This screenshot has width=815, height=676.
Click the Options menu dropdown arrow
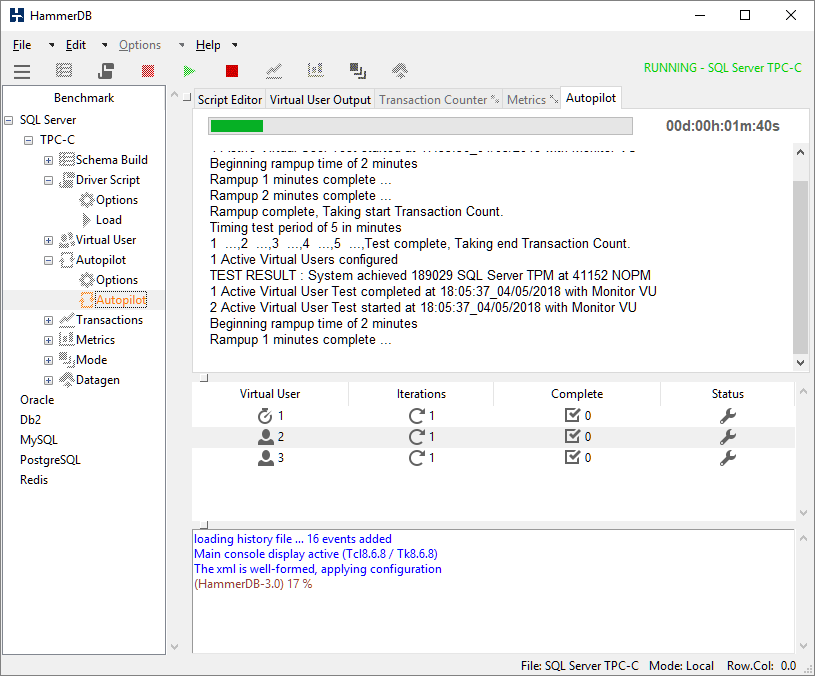pyautogui.click(x=181, y=45)
